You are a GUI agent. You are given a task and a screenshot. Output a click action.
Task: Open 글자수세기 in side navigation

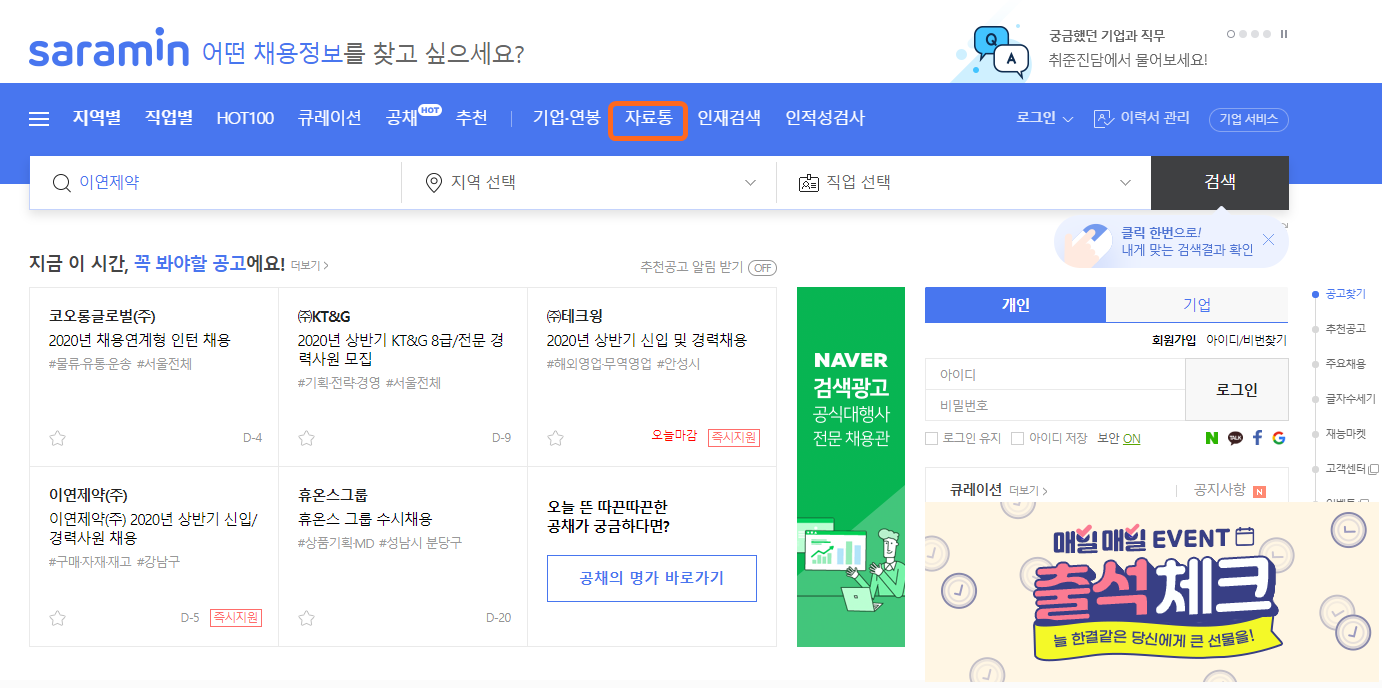pyautogui.click(x=1350, y=399)
